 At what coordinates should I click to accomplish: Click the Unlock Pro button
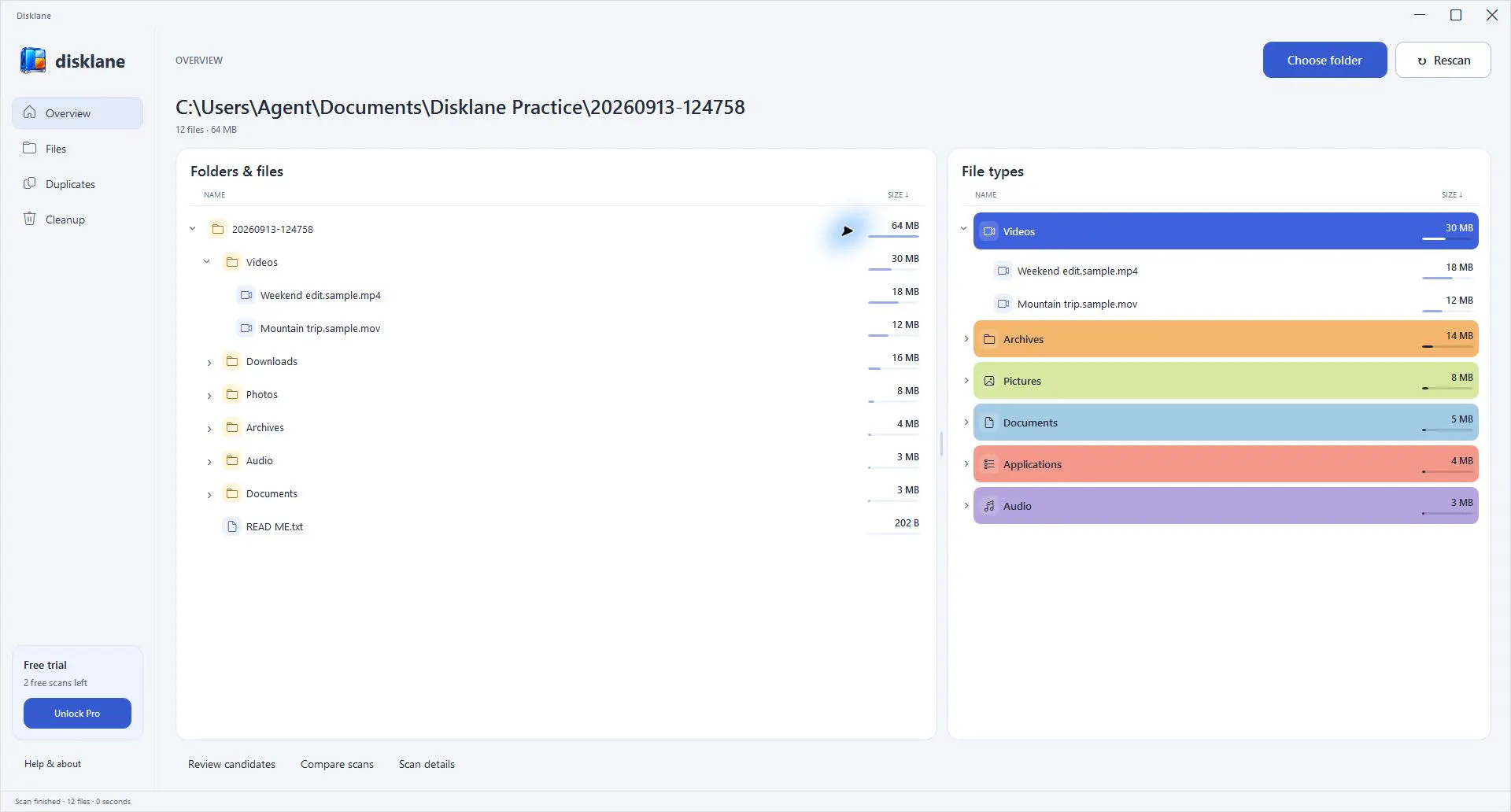pos(77,713)
